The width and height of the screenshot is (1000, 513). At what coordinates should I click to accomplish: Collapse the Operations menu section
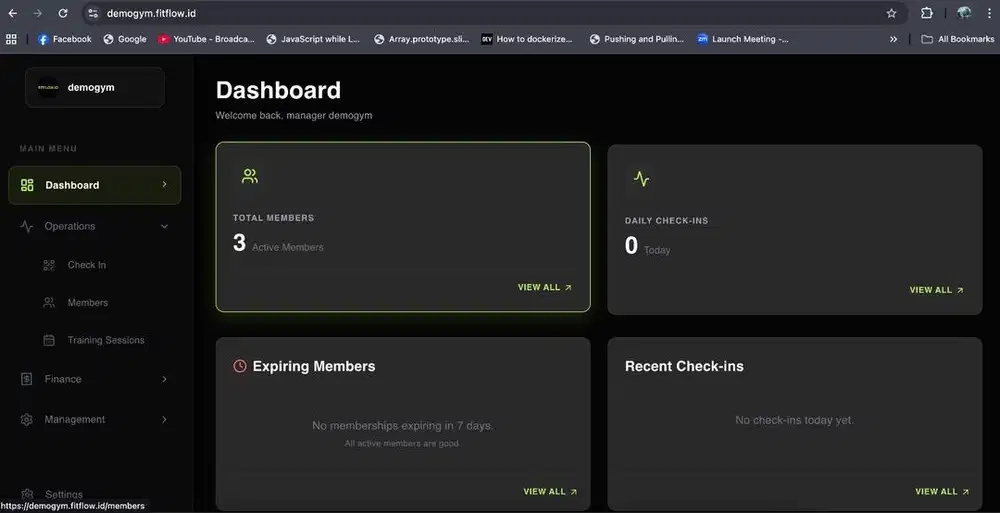click(165, 227)
